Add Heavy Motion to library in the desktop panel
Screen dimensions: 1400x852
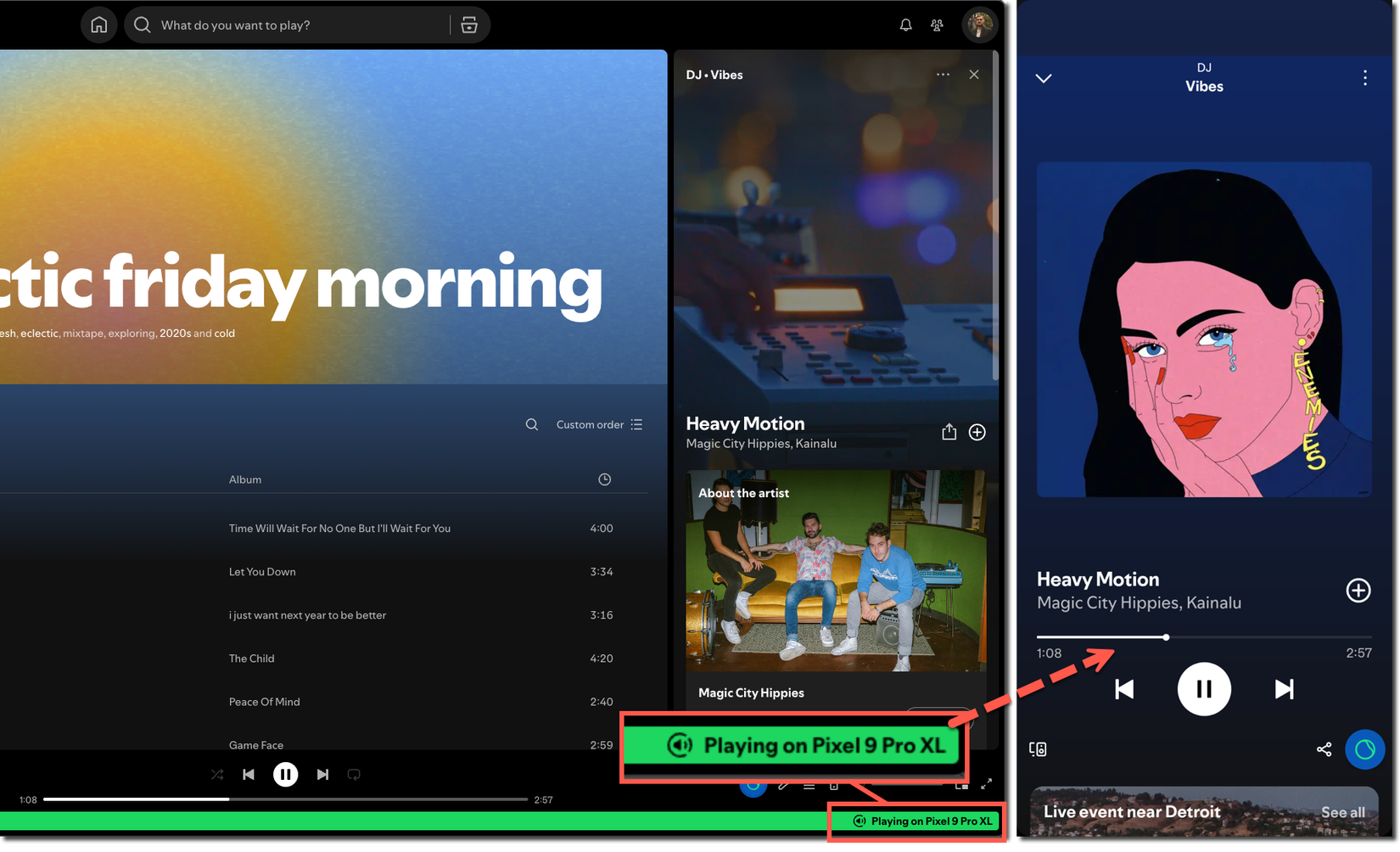tap(977, 432)
